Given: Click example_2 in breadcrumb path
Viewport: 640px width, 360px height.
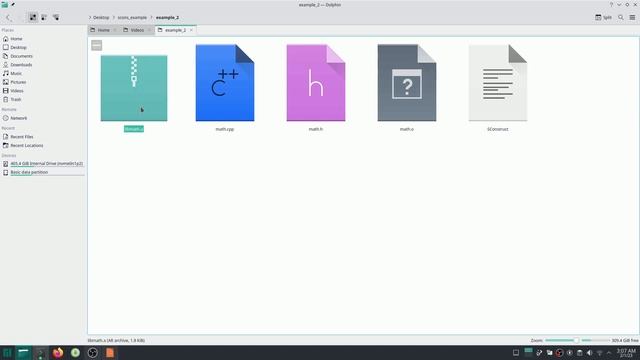Looking at the screenshot, I should click(167, 18).
